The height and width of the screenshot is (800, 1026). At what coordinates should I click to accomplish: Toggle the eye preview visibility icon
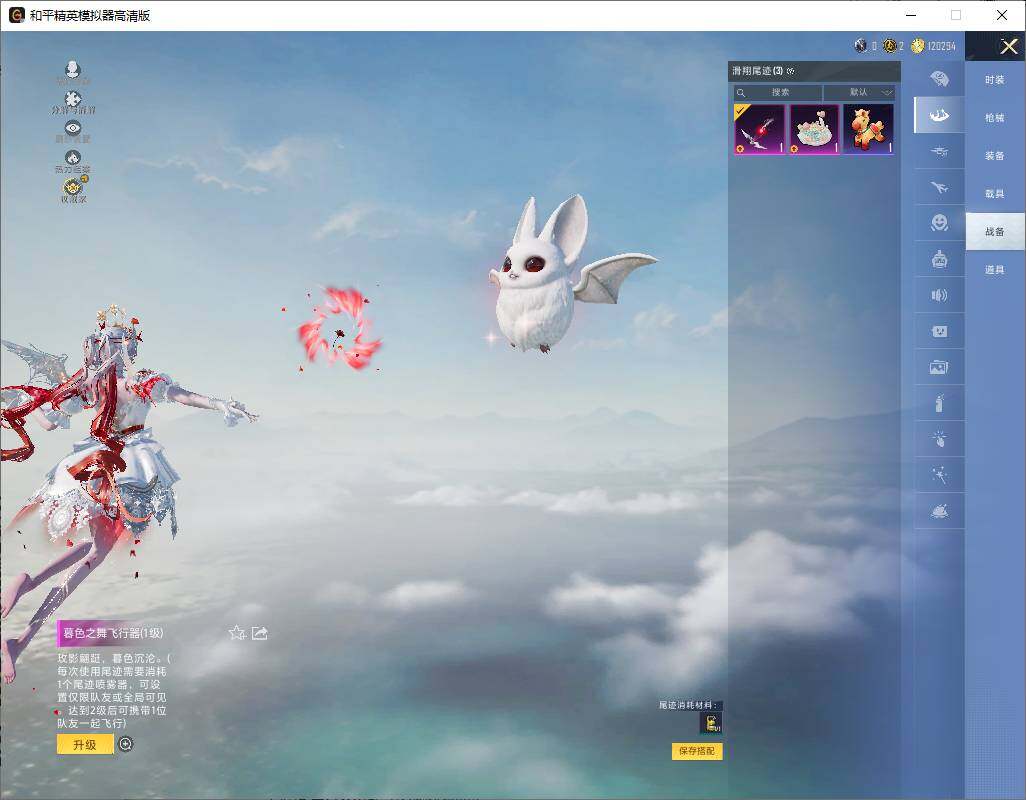coord(73,128)
